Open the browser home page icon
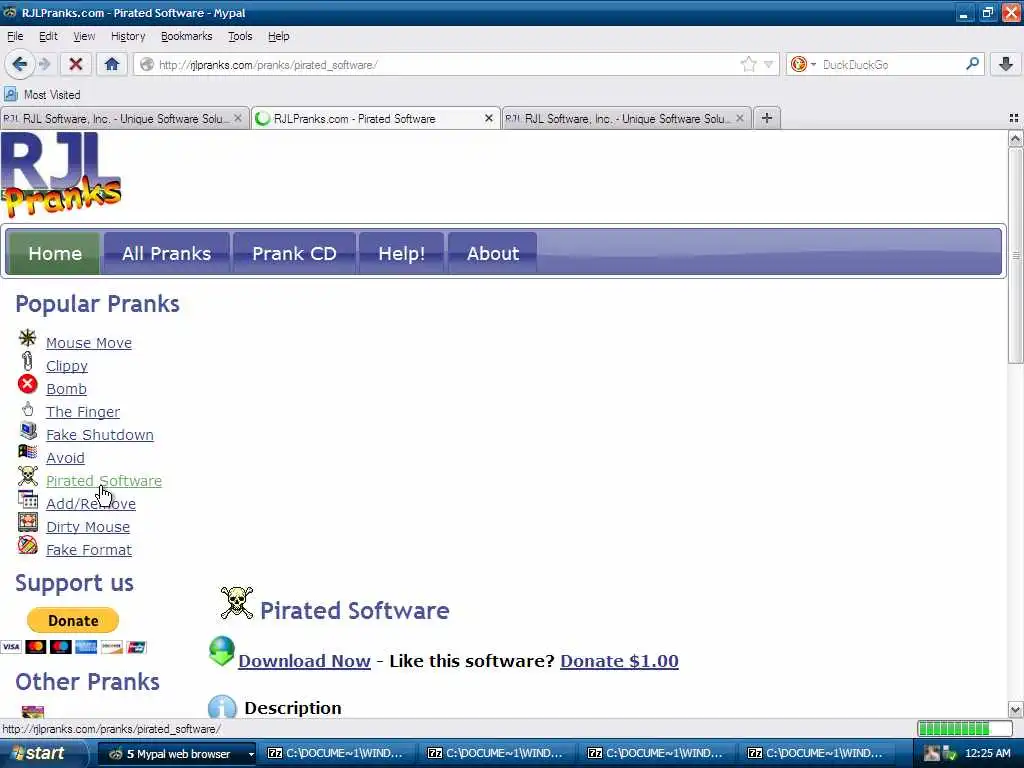This screenshot has width=1024, height=768. click(x=112, y=64)
